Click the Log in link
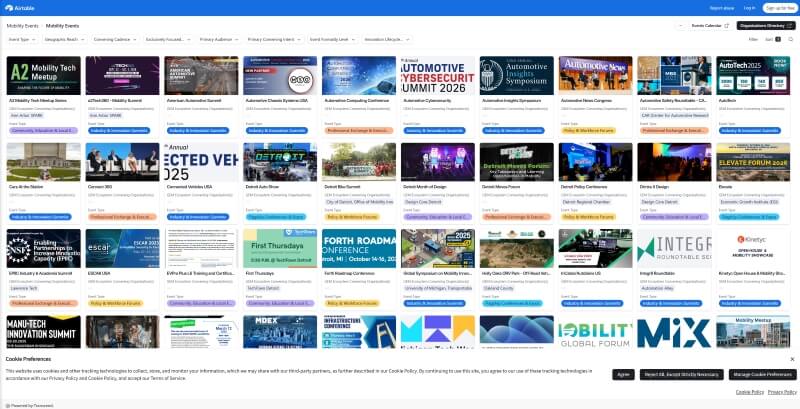The width and height of the screenshot is (800, 409). click(749, 8)
